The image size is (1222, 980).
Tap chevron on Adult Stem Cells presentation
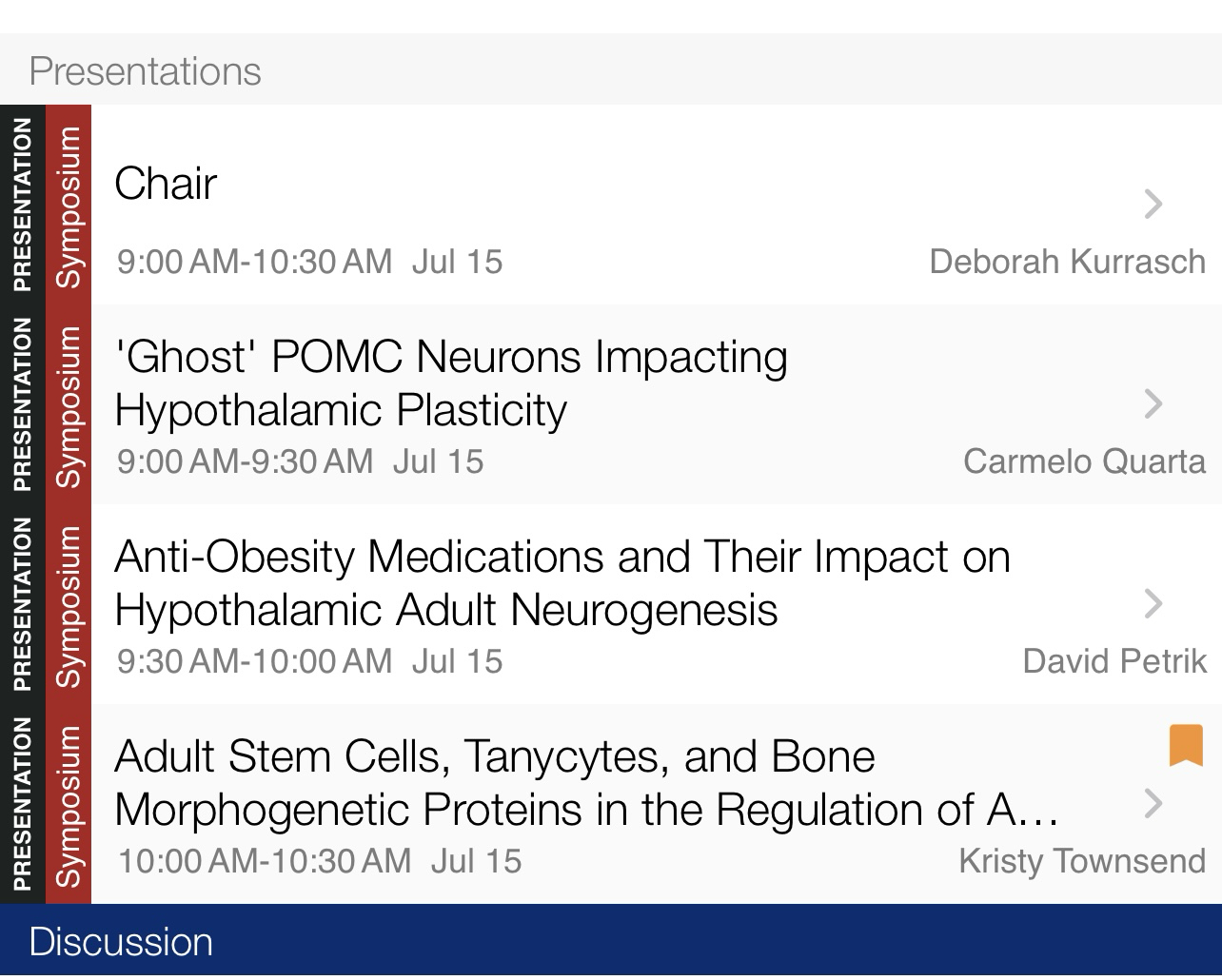click(1153, 803)
